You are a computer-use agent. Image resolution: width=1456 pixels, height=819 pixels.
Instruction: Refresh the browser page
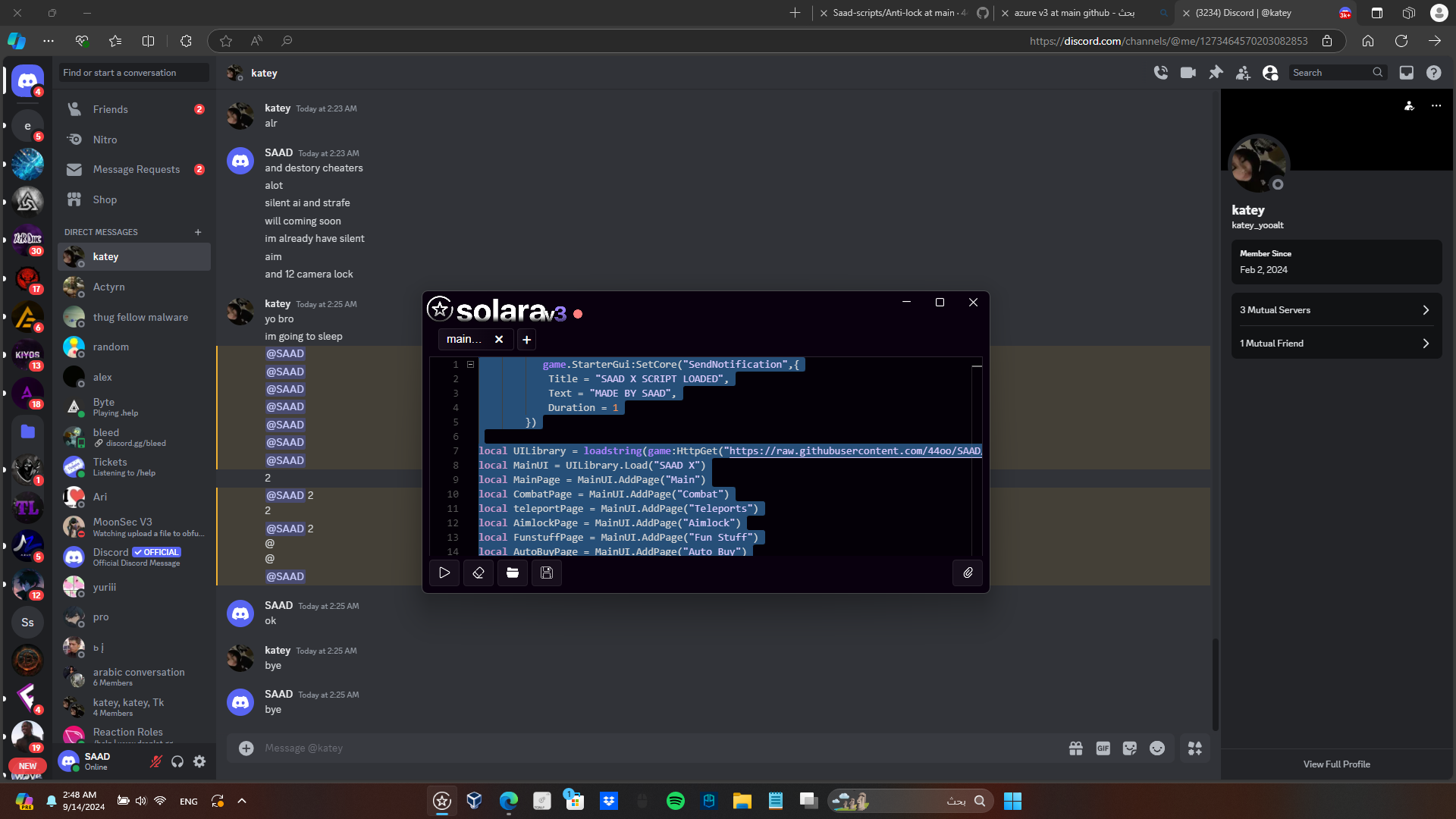point(1401,41)
